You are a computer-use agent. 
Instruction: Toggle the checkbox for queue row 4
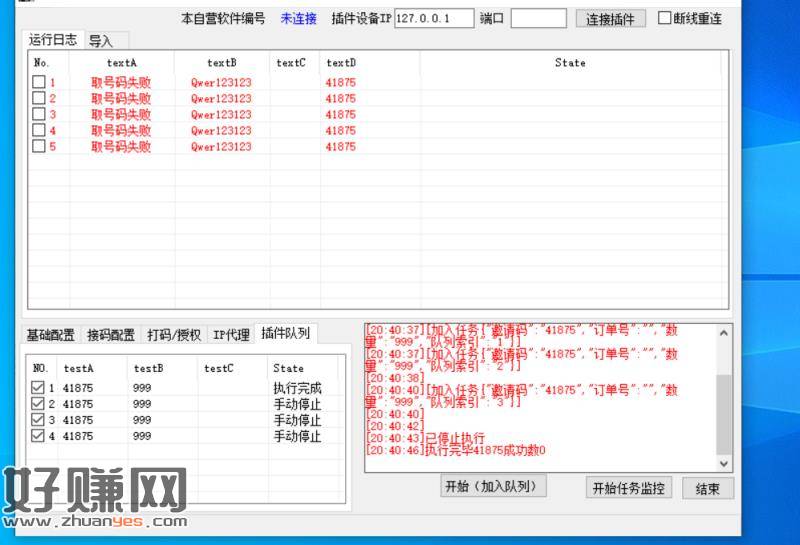(39, 436)
